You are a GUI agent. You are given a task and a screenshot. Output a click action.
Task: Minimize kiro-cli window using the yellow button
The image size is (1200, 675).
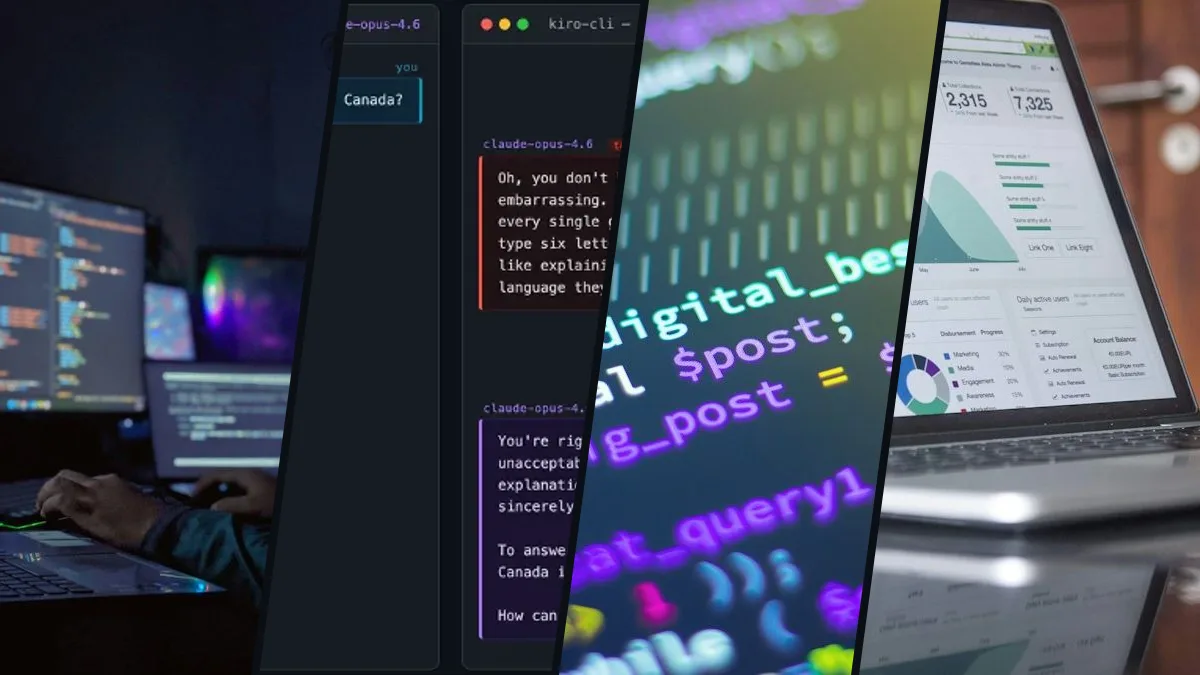tap(504, 24)
